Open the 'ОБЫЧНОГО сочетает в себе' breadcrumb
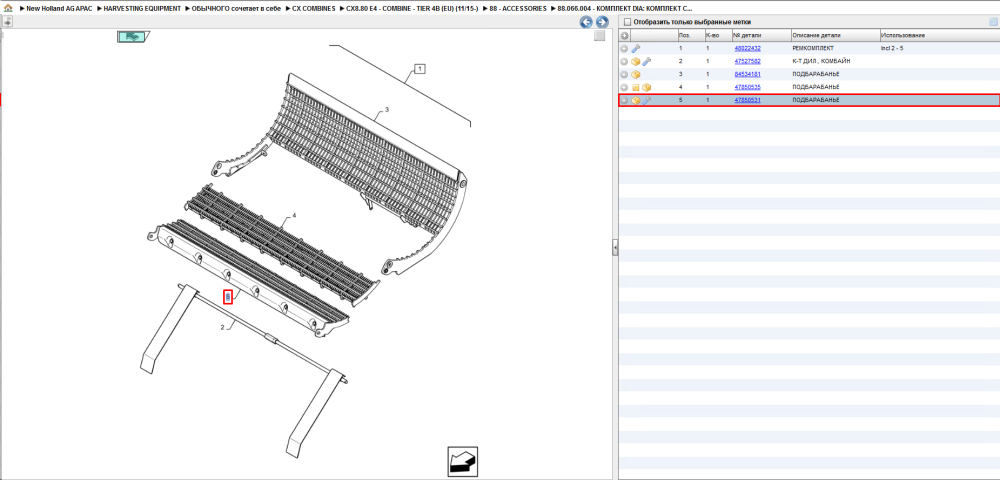The width and height of the screenshot is (1000, 480). coord(237,9)
